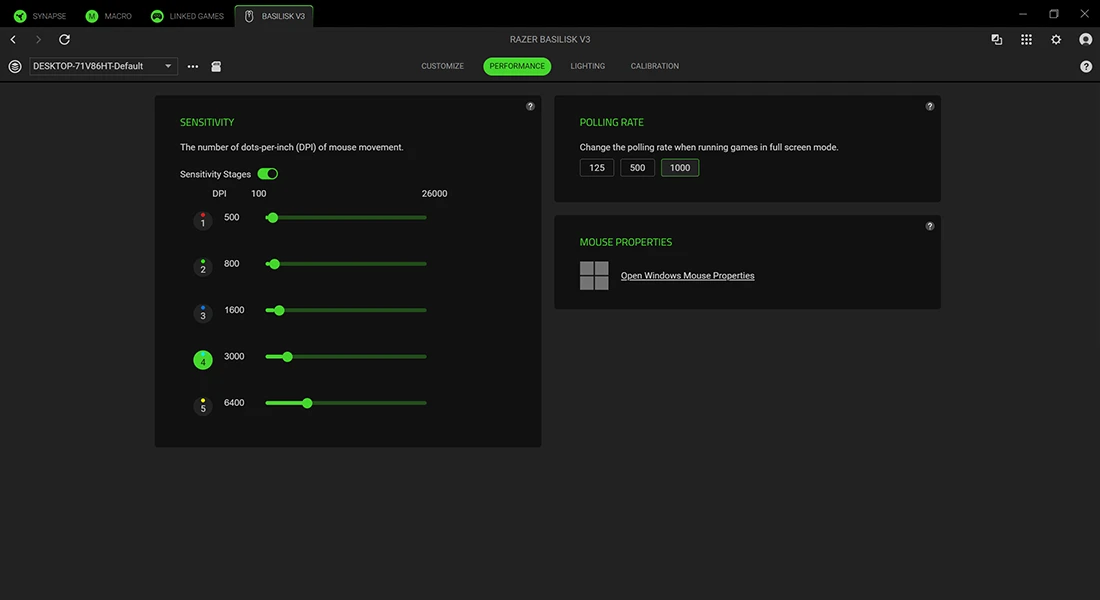The image size is (1100, 600).
Task: Click the main help icon below avatar
Action: click(1086, 67)
